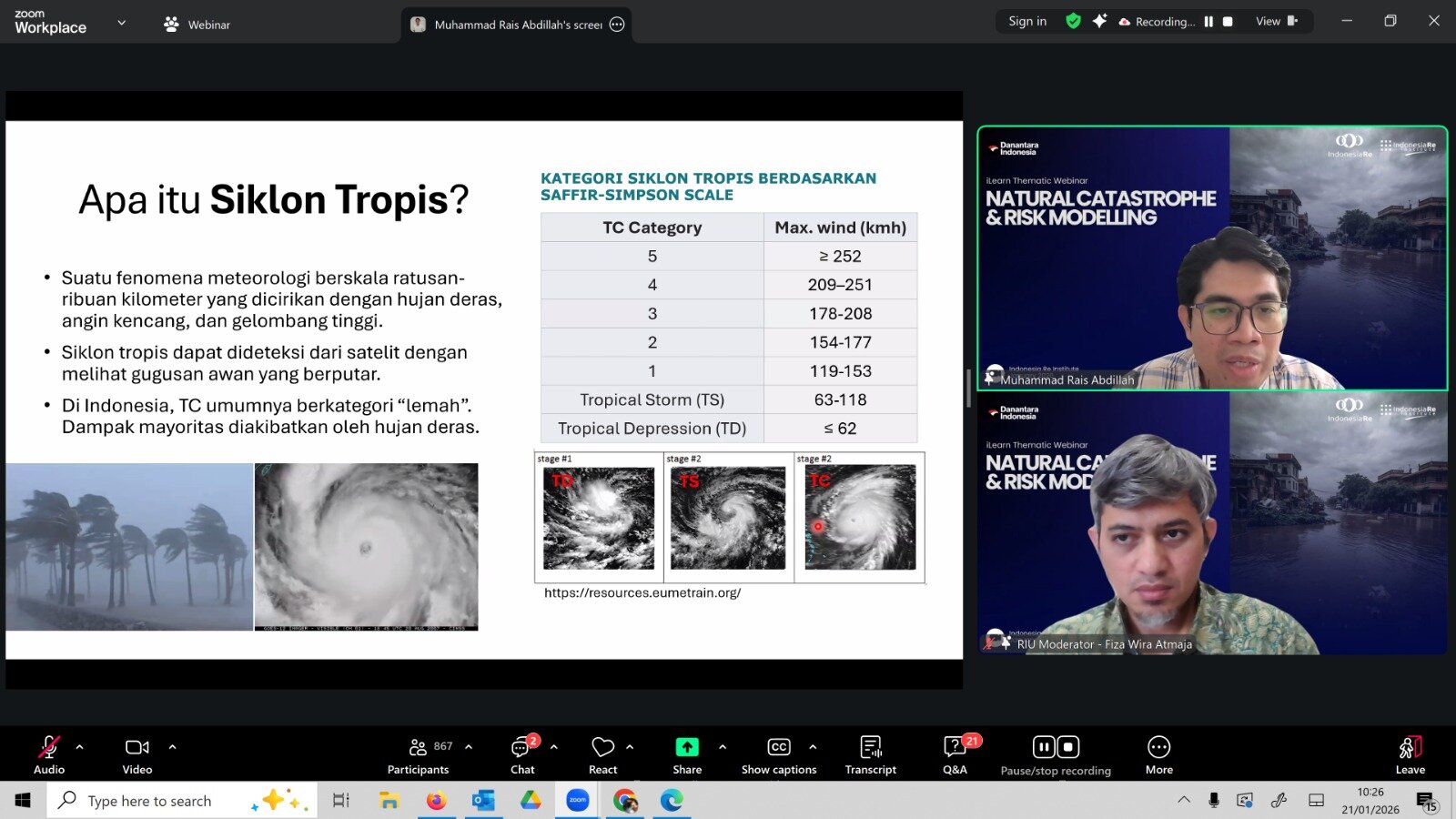Click the Sign in button
Image resolution: width=1456 pixels, height=819 pixels.
[1027, 21]
